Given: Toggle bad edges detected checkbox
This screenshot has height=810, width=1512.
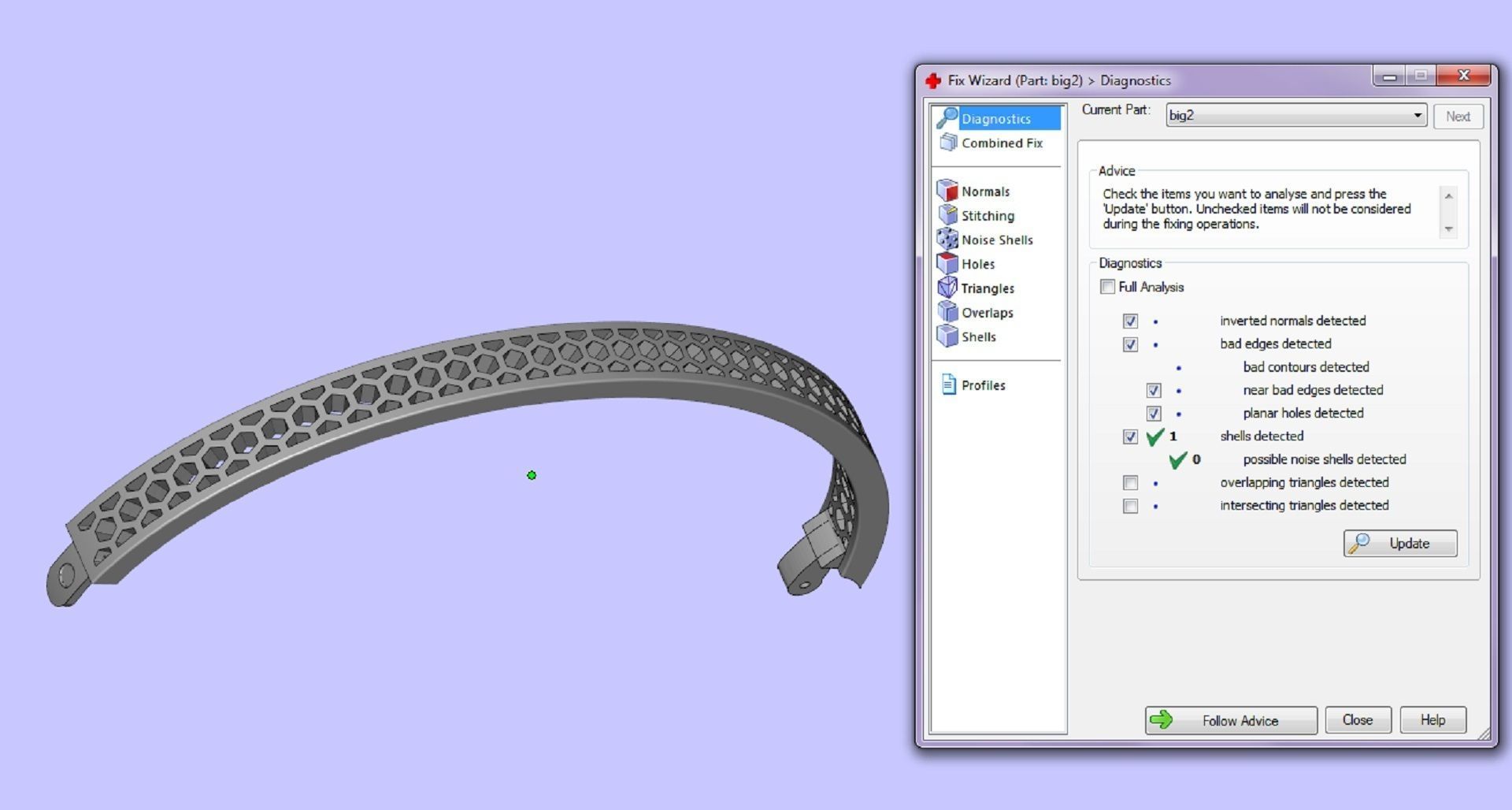Looking at the screenshot, I should (1130, 344).
